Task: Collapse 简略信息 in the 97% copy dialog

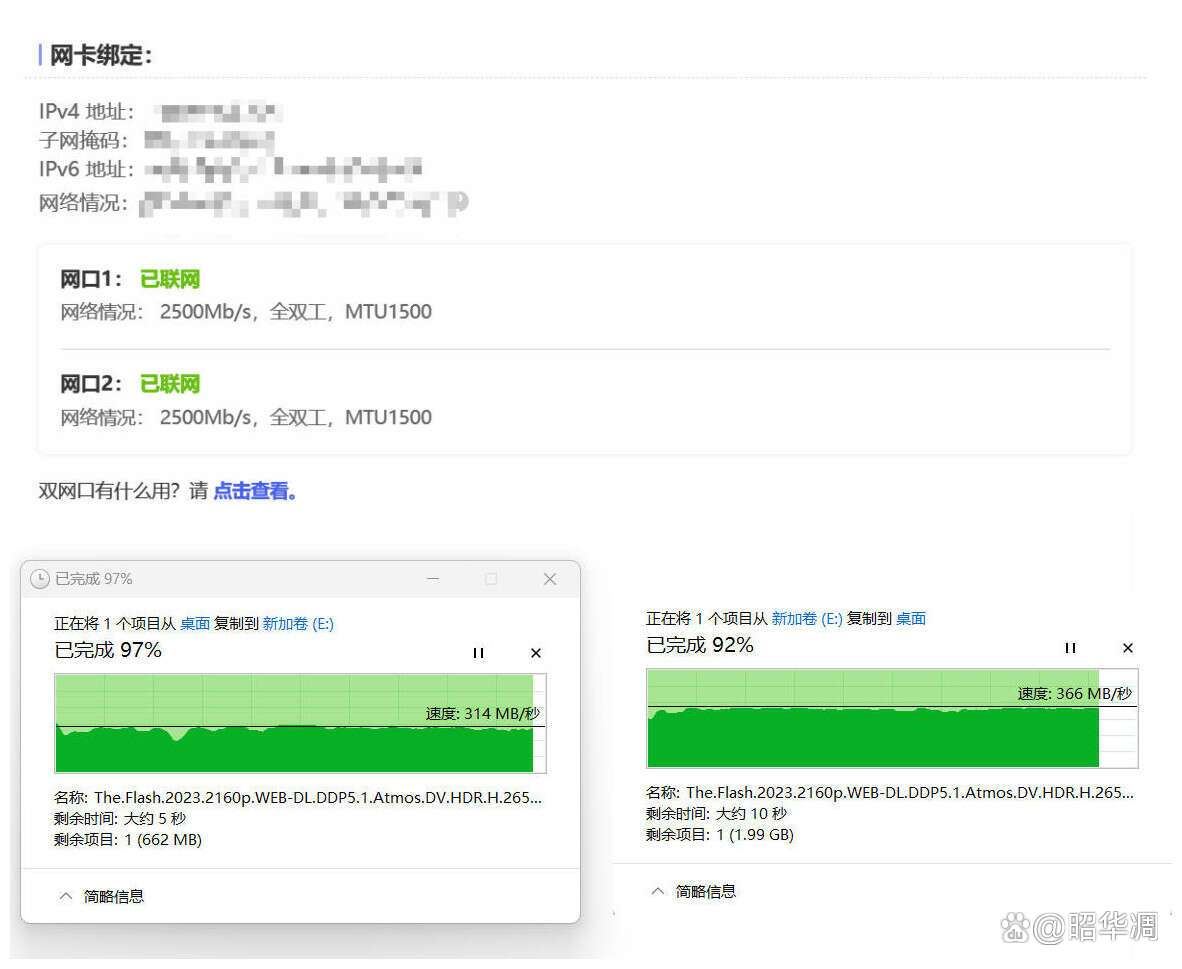Action: (100, 896)
